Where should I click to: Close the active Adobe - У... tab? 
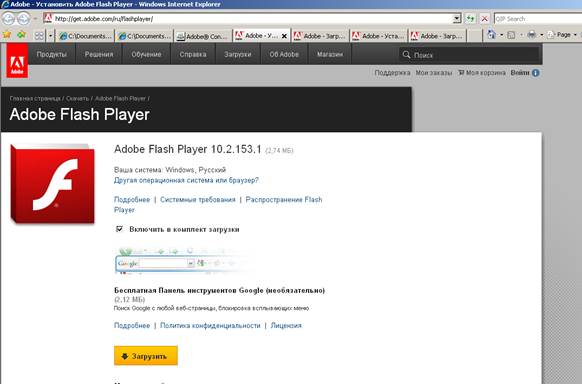[x=284, y=36]
